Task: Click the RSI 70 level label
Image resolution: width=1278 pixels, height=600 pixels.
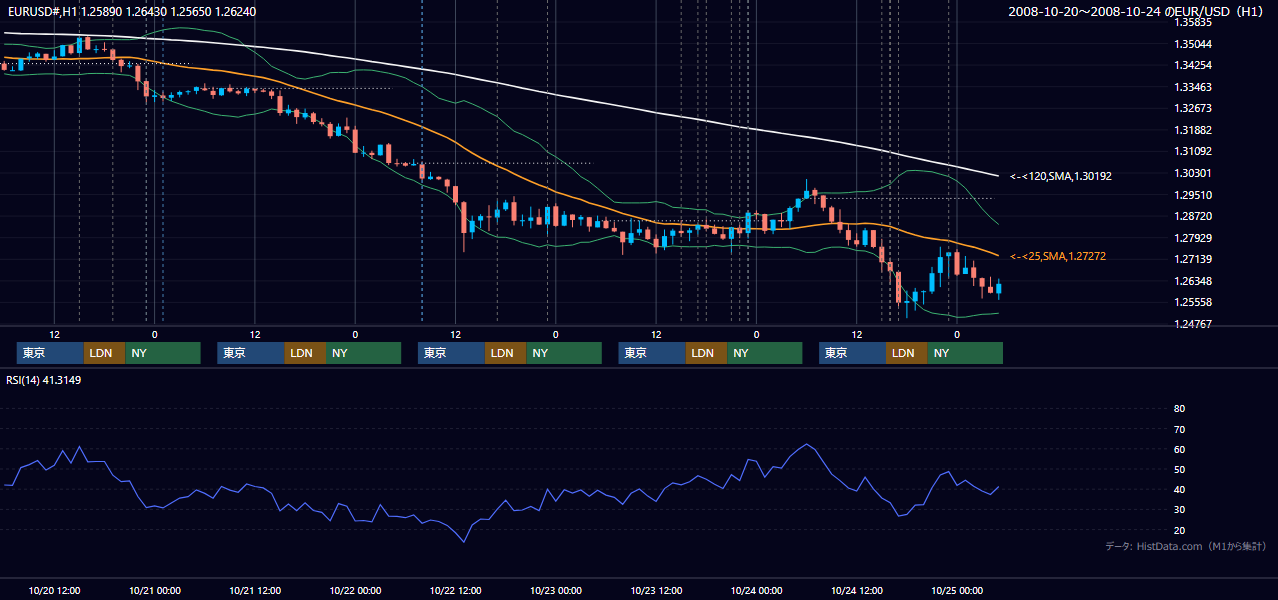Action: [1179, 429]
